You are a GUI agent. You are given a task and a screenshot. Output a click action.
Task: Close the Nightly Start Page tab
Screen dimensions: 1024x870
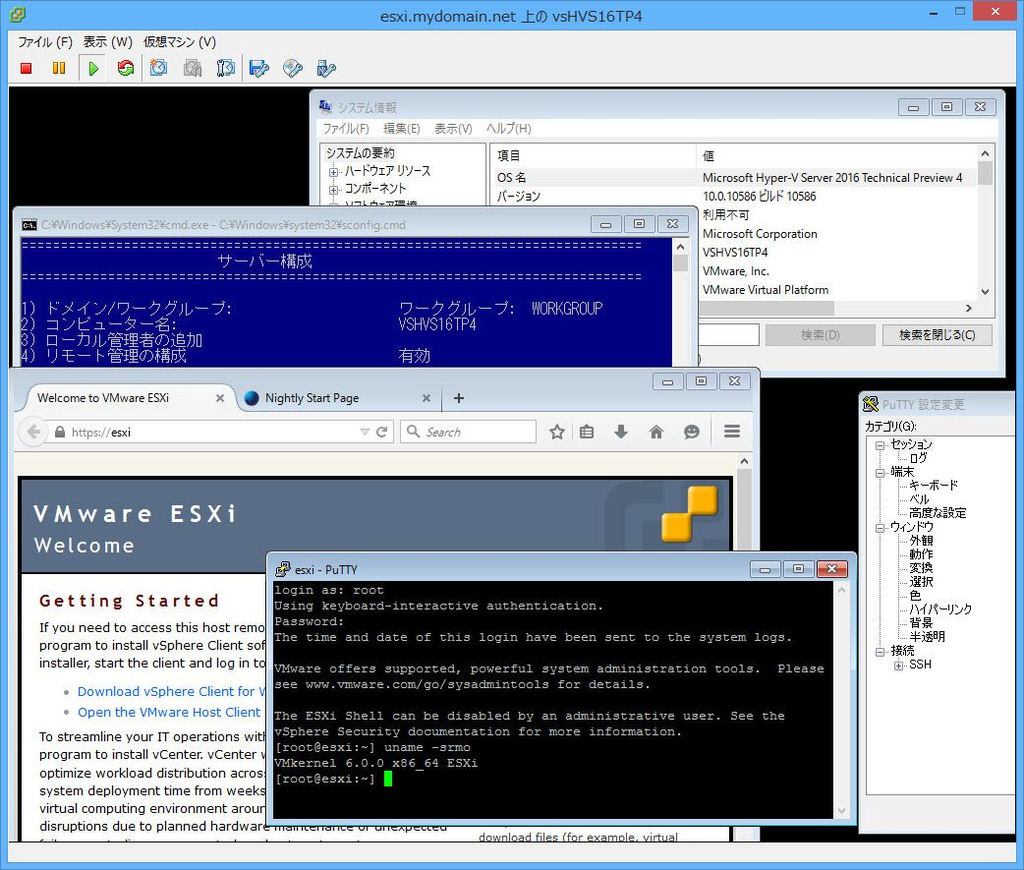426,398
